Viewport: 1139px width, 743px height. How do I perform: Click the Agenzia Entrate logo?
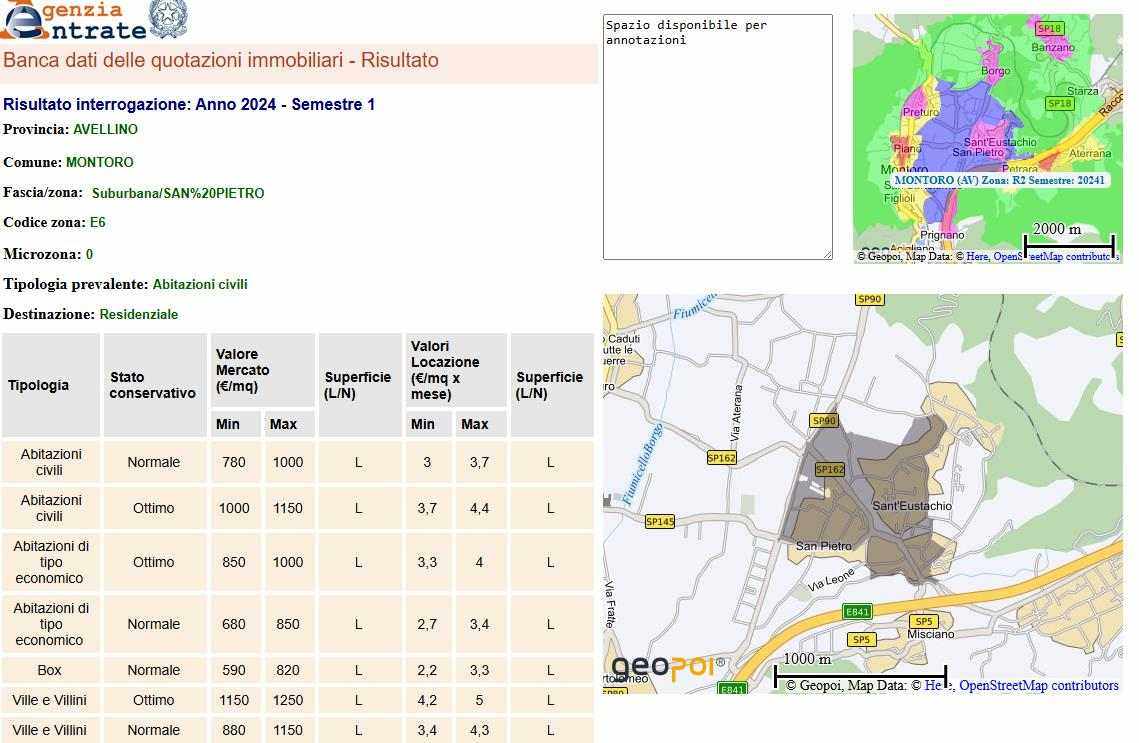(75, 20)
